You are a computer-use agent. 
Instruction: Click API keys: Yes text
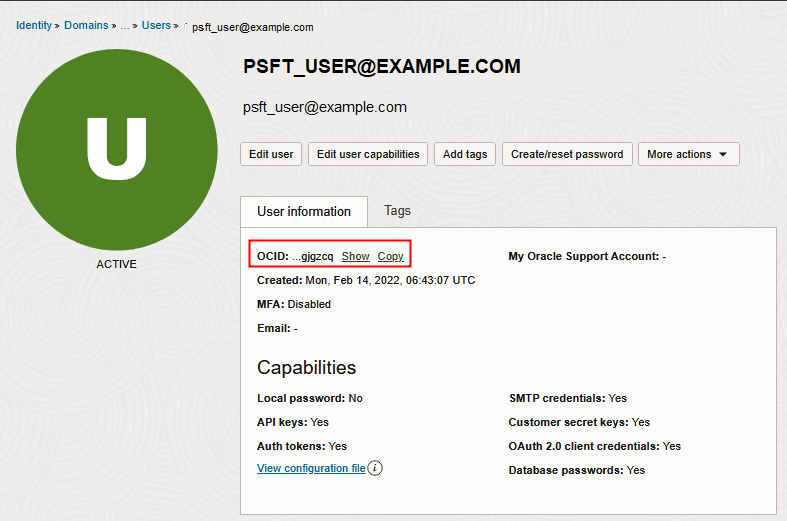coord(293,422)
